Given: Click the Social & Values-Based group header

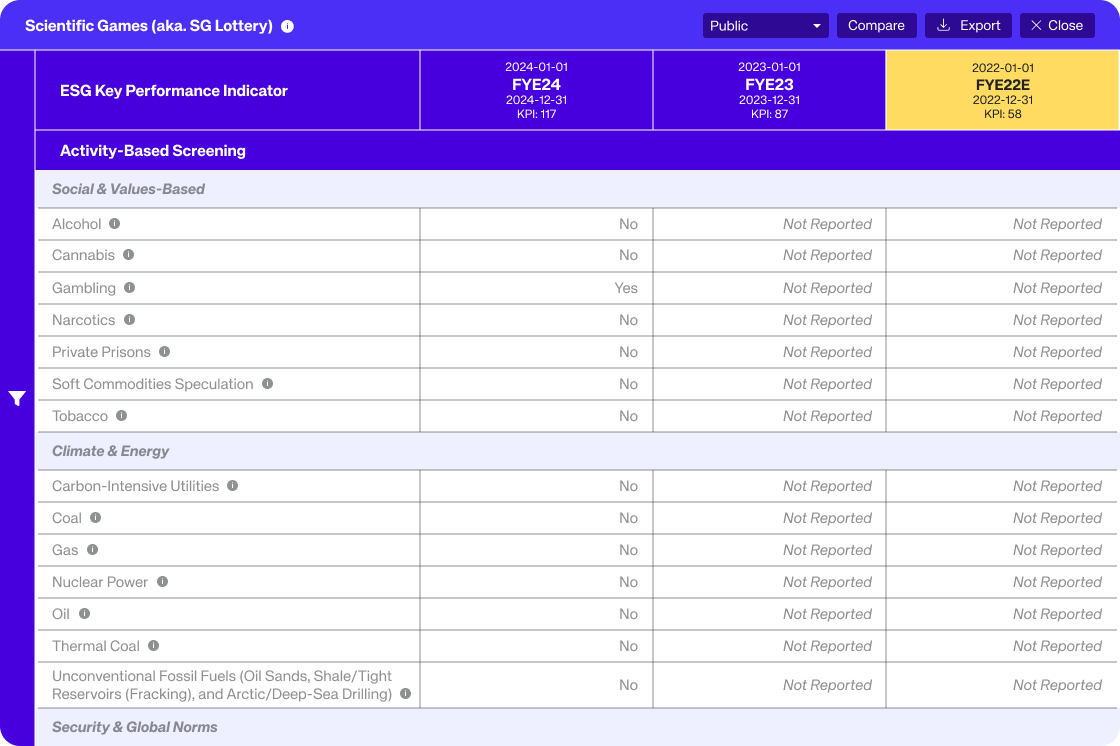Looking at the screenshot, I should click(577, 189).
